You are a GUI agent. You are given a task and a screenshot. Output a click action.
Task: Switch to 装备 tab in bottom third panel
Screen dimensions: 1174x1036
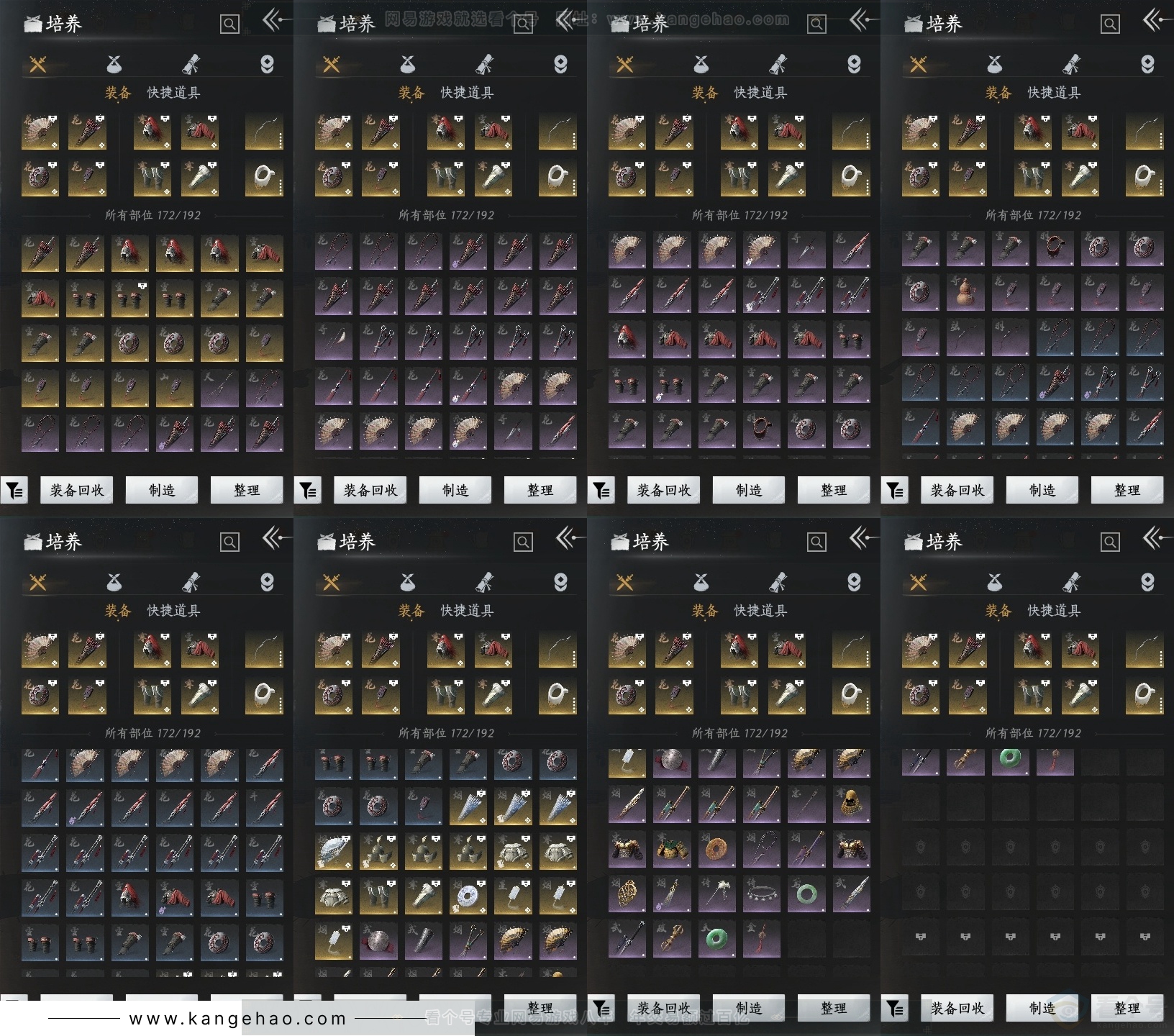(x=705, y=611)
